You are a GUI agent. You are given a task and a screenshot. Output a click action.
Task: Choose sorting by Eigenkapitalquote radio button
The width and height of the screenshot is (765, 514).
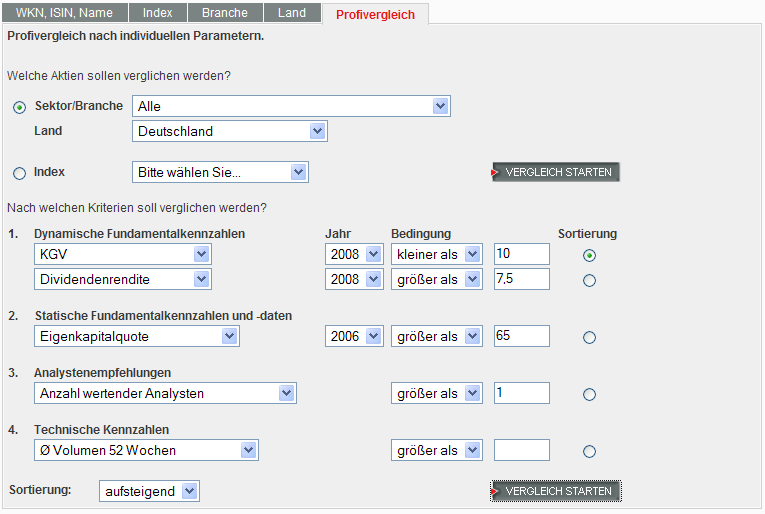(x=589, y=338)
